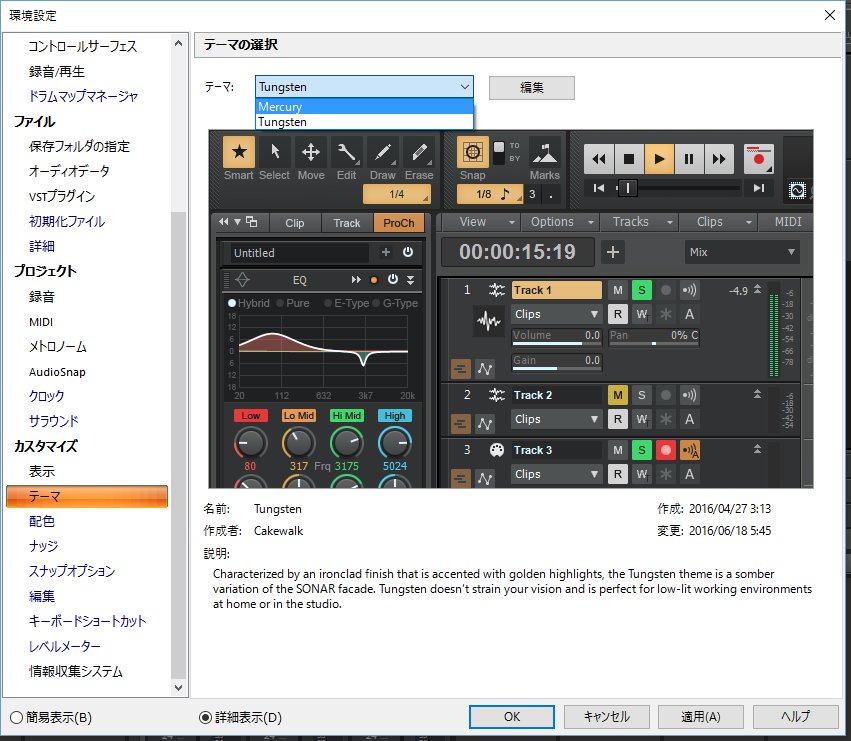
Task: Jump to start of project
Action: [x=599, y=188]
